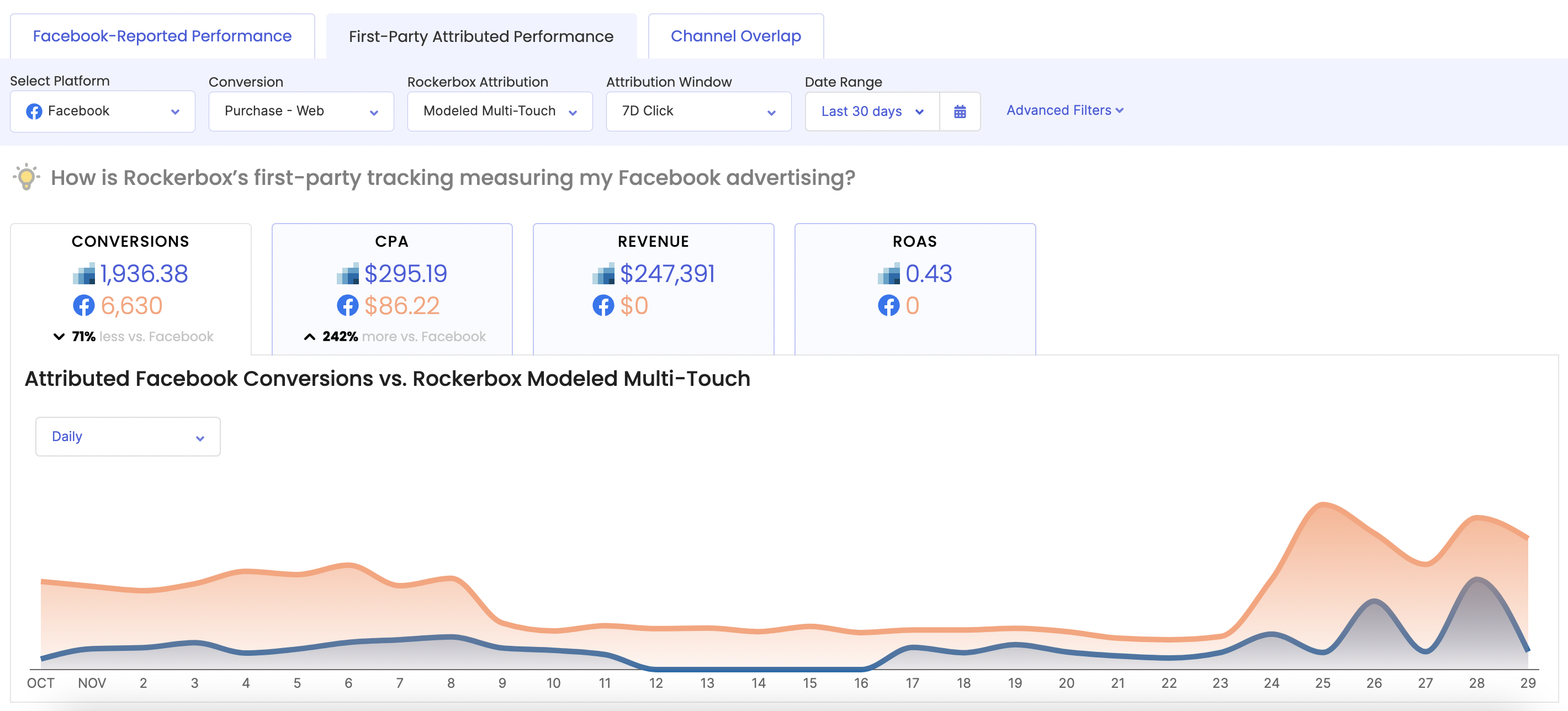
Task: Click Rockerbox icon beside 0.43 ROAS
Action: click(889, 274)
